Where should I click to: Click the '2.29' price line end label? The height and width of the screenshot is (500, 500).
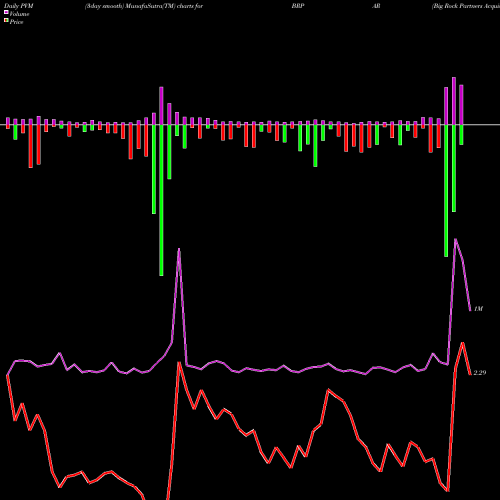[x=480, y=373]
